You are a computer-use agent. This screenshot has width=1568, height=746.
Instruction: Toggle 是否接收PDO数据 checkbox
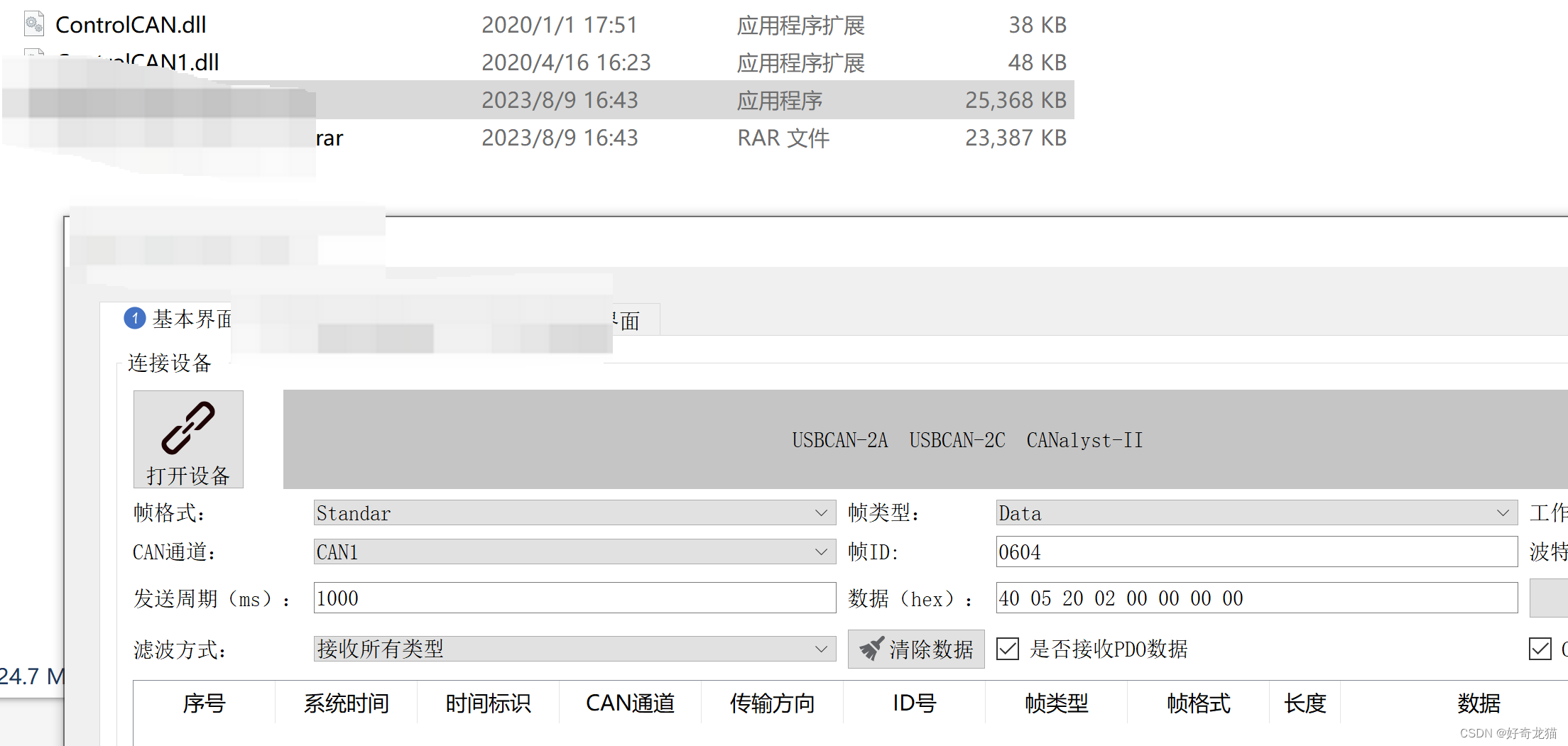tap(1008, 649)
